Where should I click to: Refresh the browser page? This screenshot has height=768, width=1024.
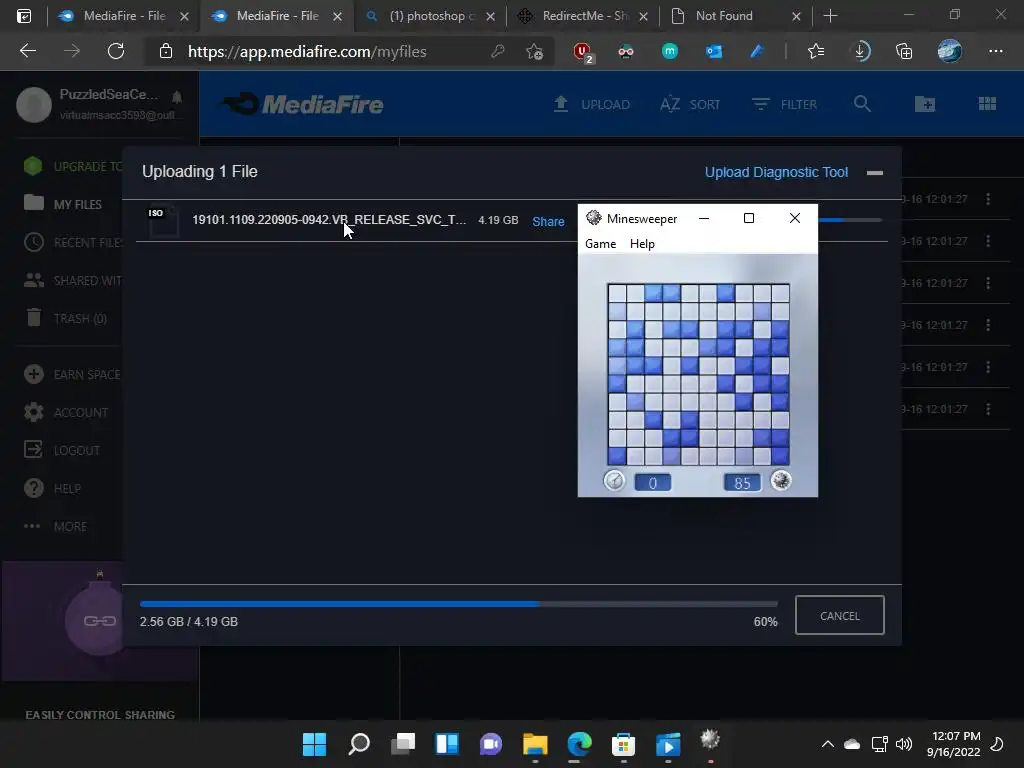tap(116, 51)
